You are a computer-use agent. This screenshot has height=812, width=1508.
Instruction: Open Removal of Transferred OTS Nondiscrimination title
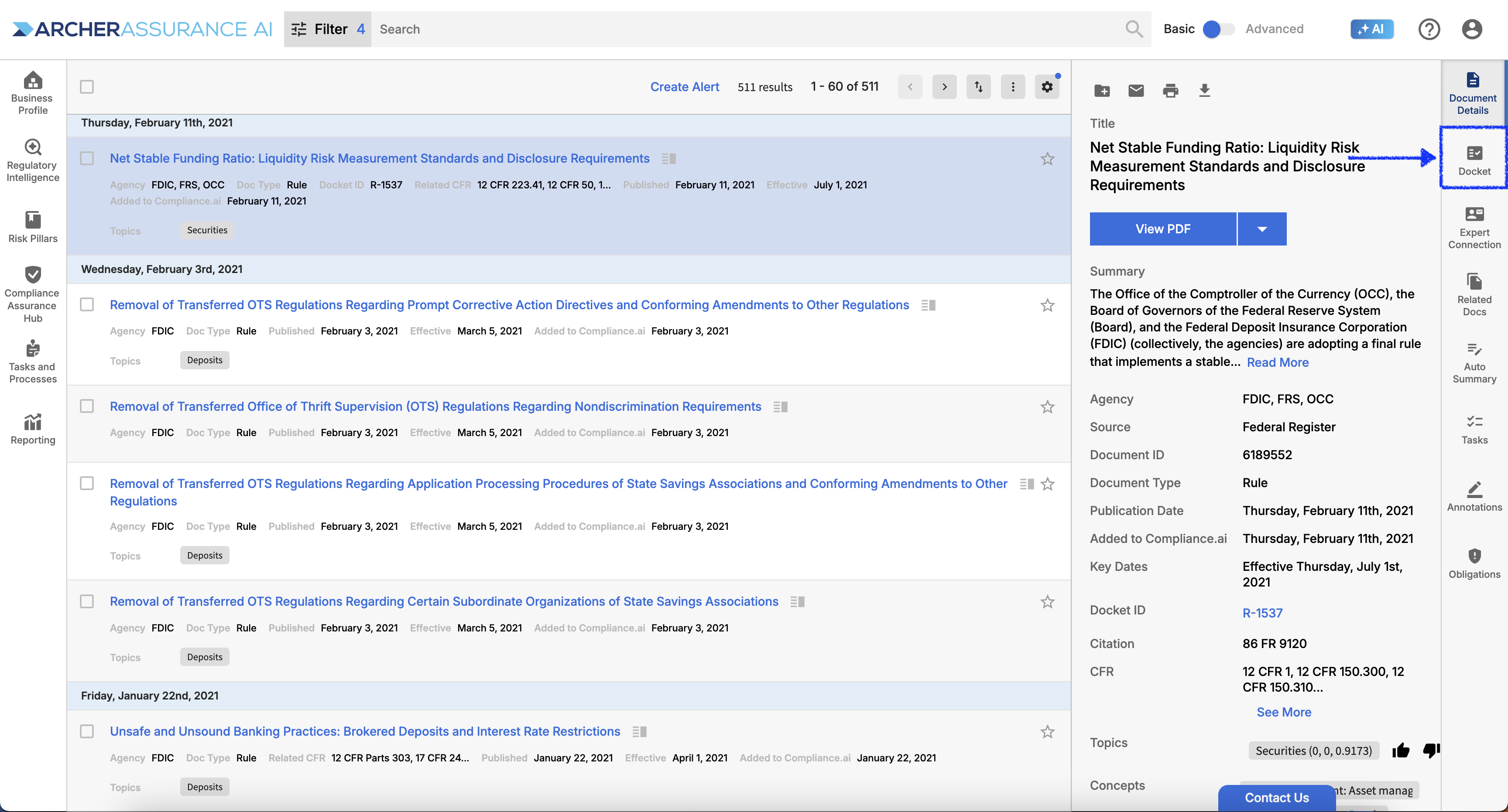(x=435, y=406)
